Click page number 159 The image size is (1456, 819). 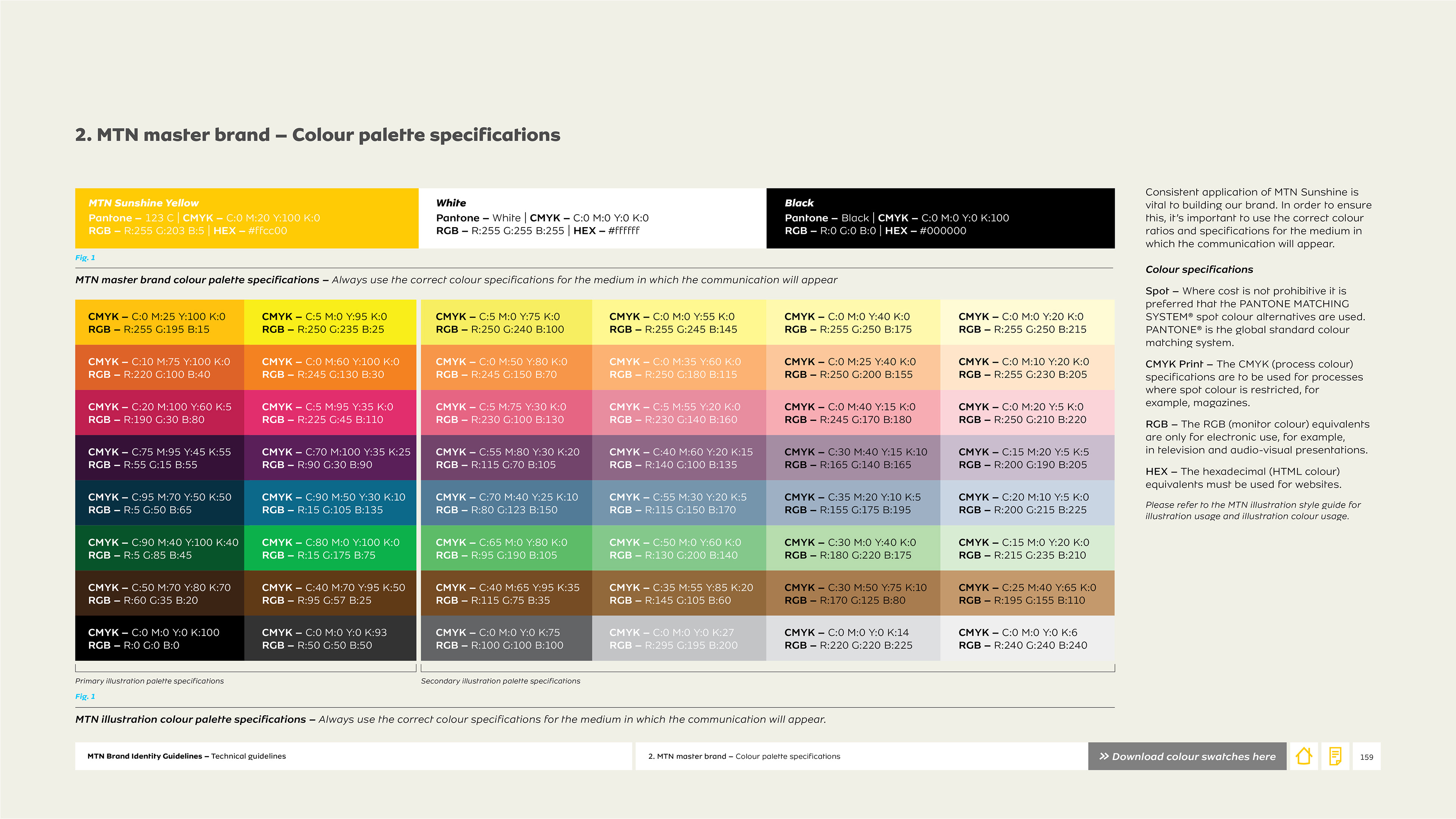point(1366,757)
